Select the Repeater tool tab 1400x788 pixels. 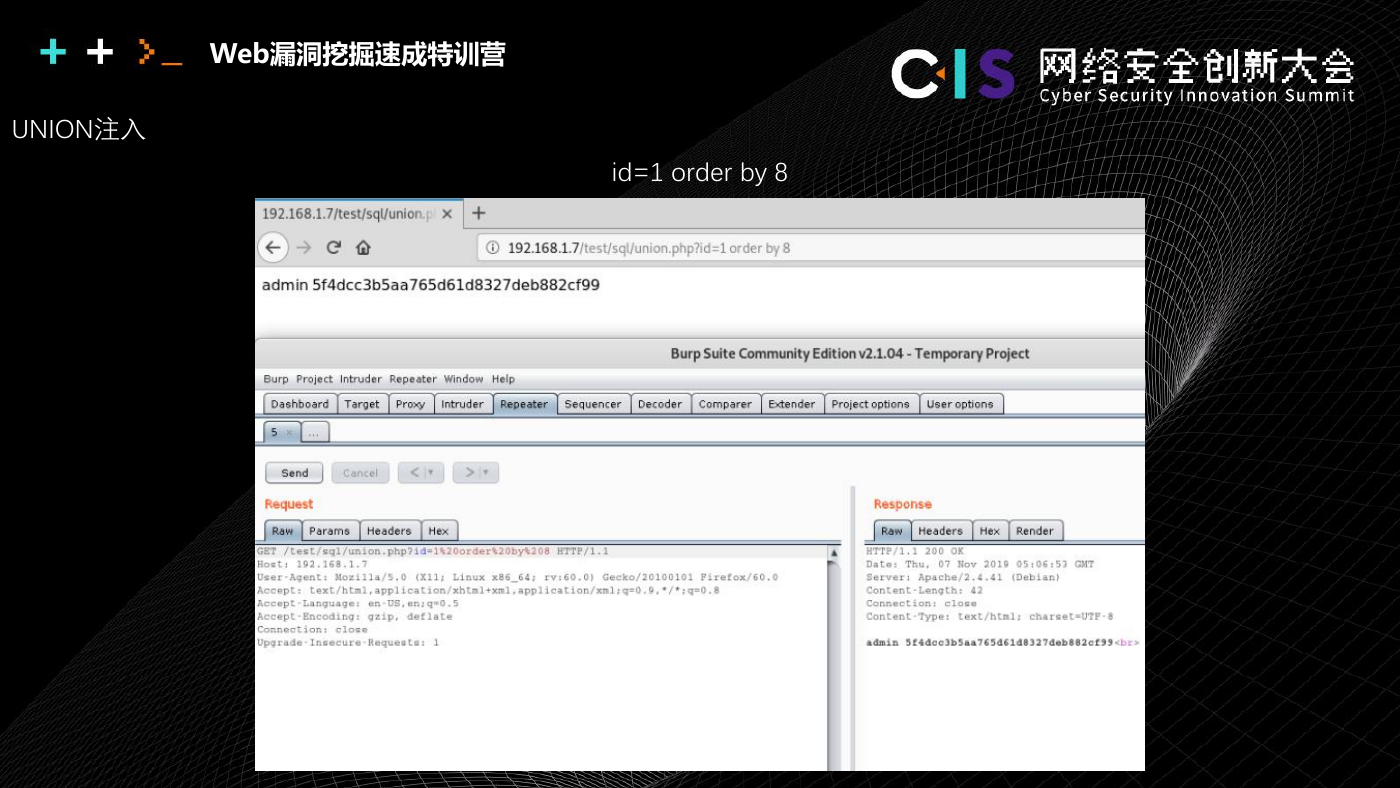(x=524, y=404)
